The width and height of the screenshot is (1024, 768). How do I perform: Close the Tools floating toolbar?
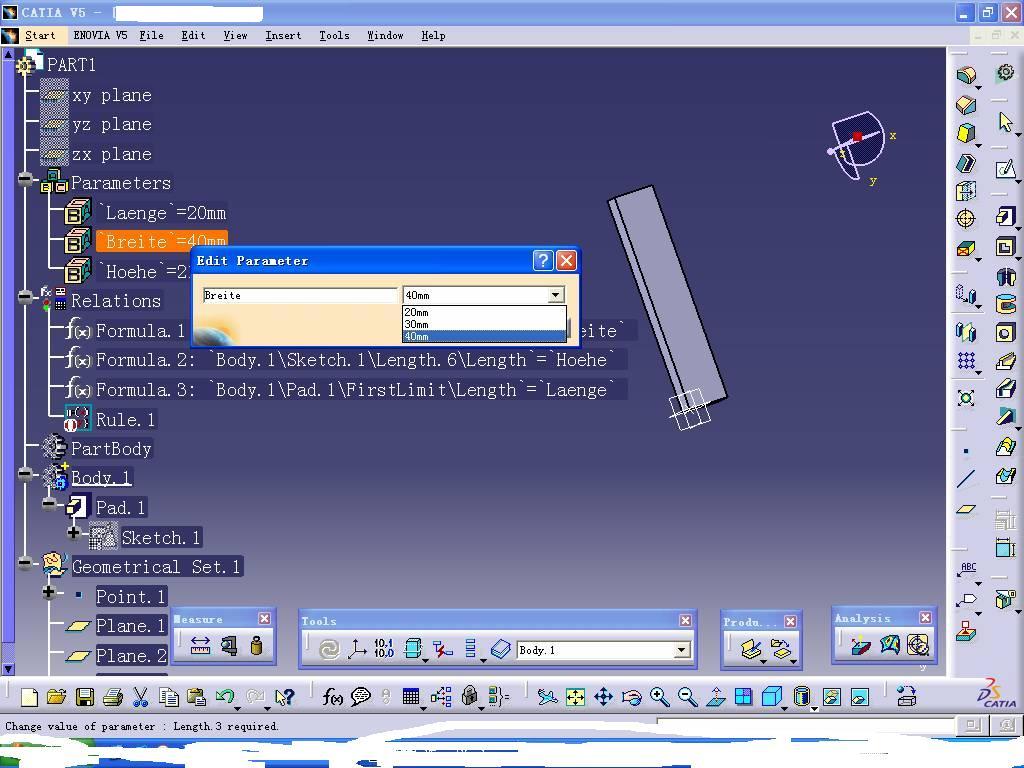[x=685, y=620]
